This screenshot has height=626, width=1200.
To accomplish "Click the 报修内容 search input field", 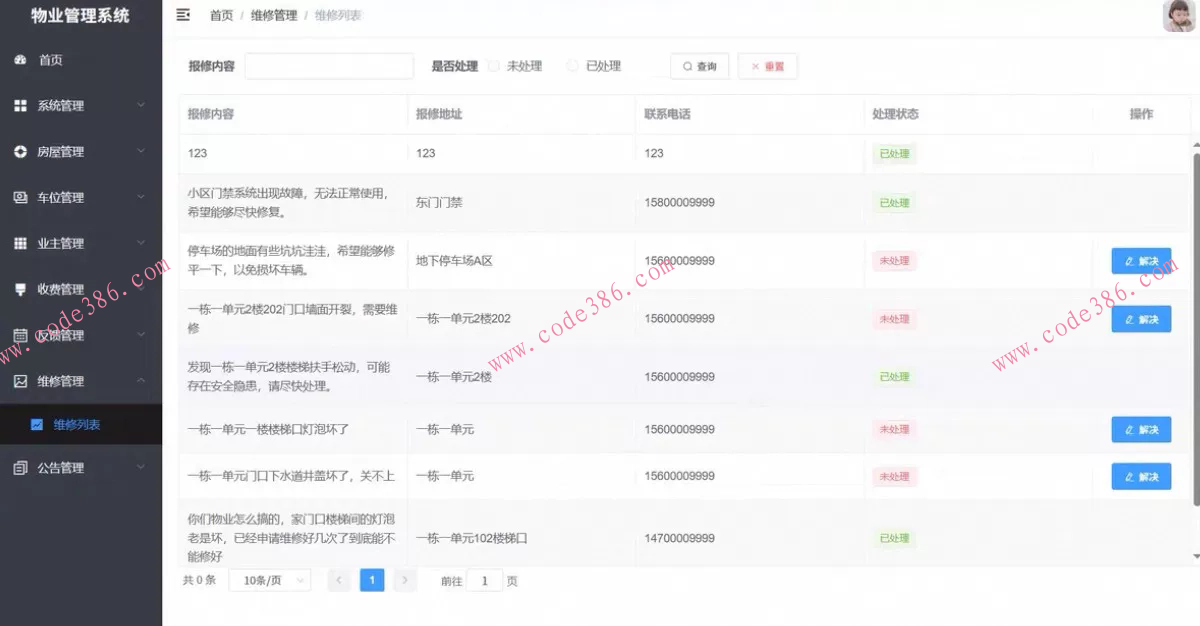I will click(x=330, y=65).
